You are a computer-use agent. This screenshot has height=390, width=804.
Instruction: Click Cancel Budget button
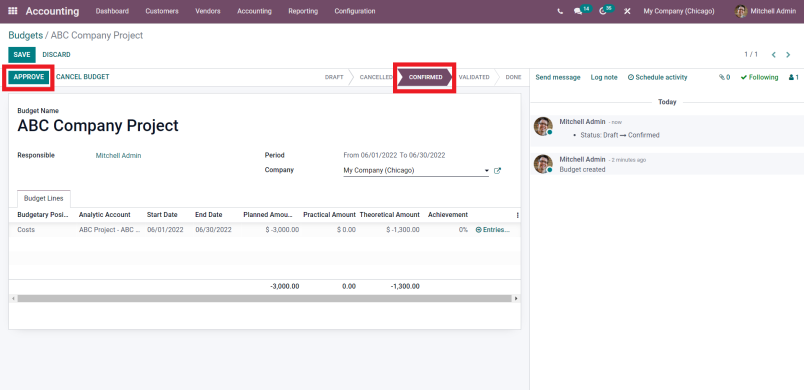pyautogui.click(x=83, y=77)
